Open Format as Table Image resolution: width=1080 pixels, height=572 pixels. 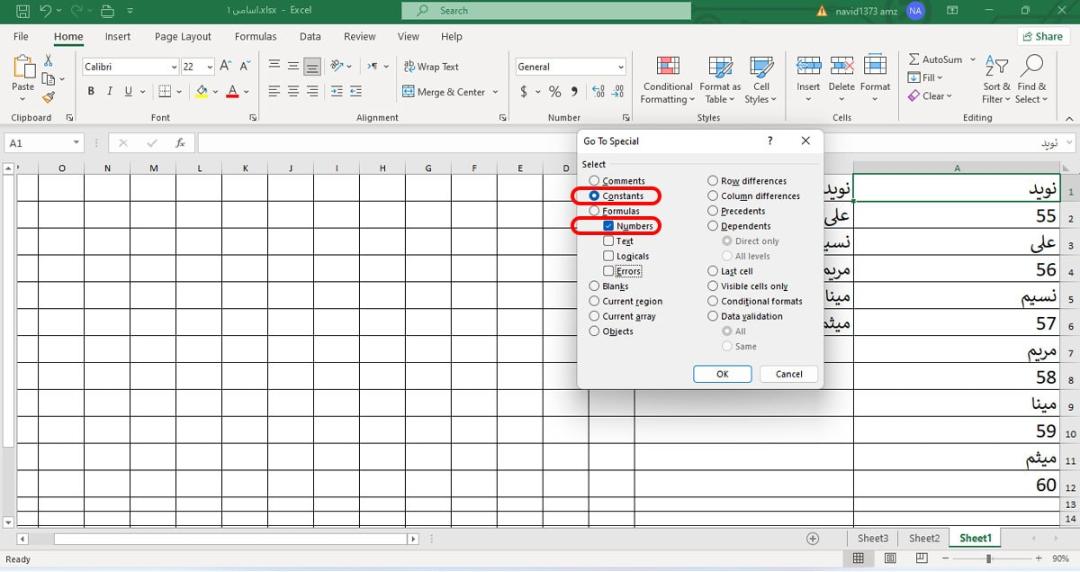pyautogui.click(x=720, y=80)
